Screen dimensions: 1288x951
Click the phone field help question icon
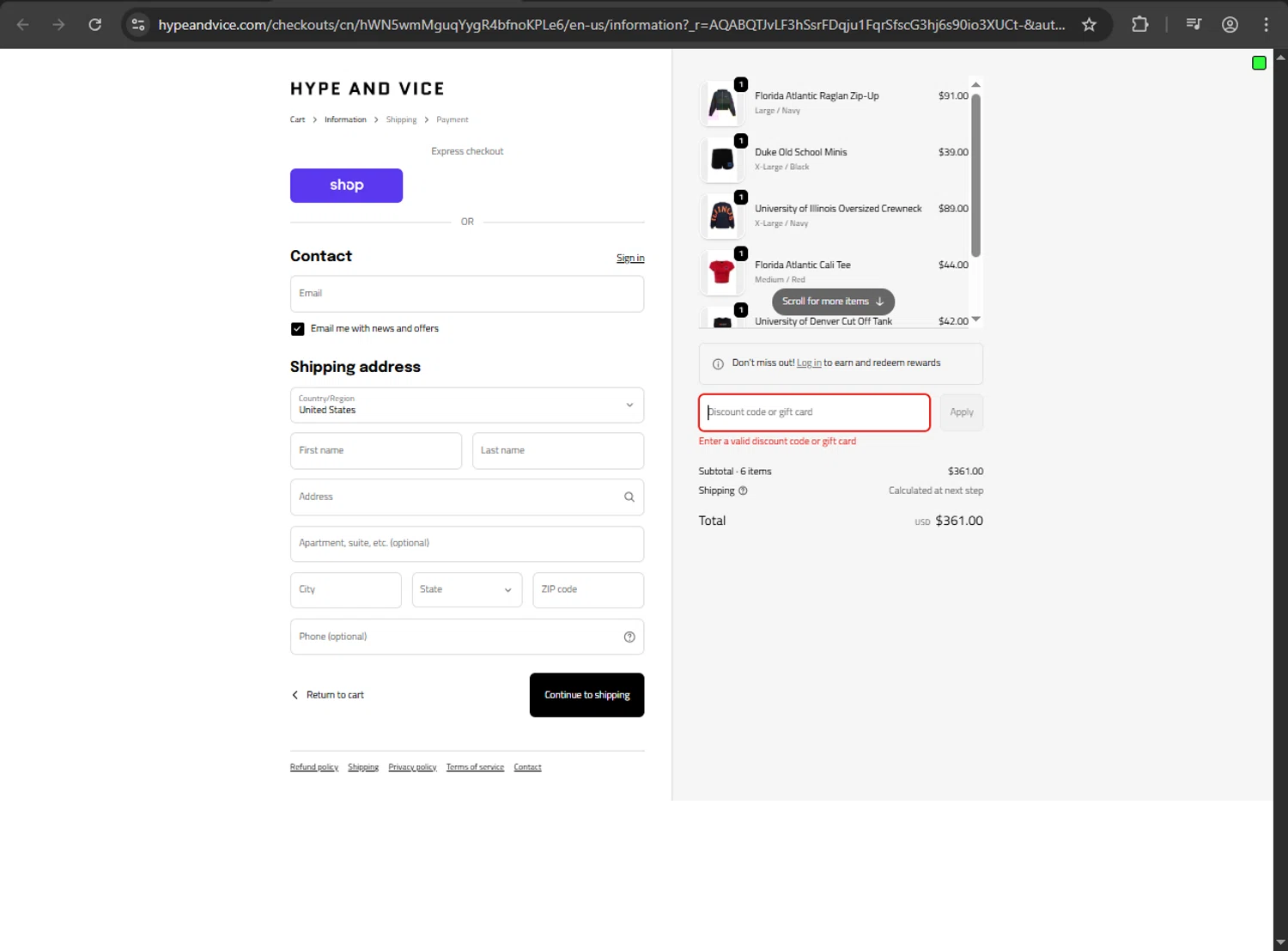coord(629,637)
